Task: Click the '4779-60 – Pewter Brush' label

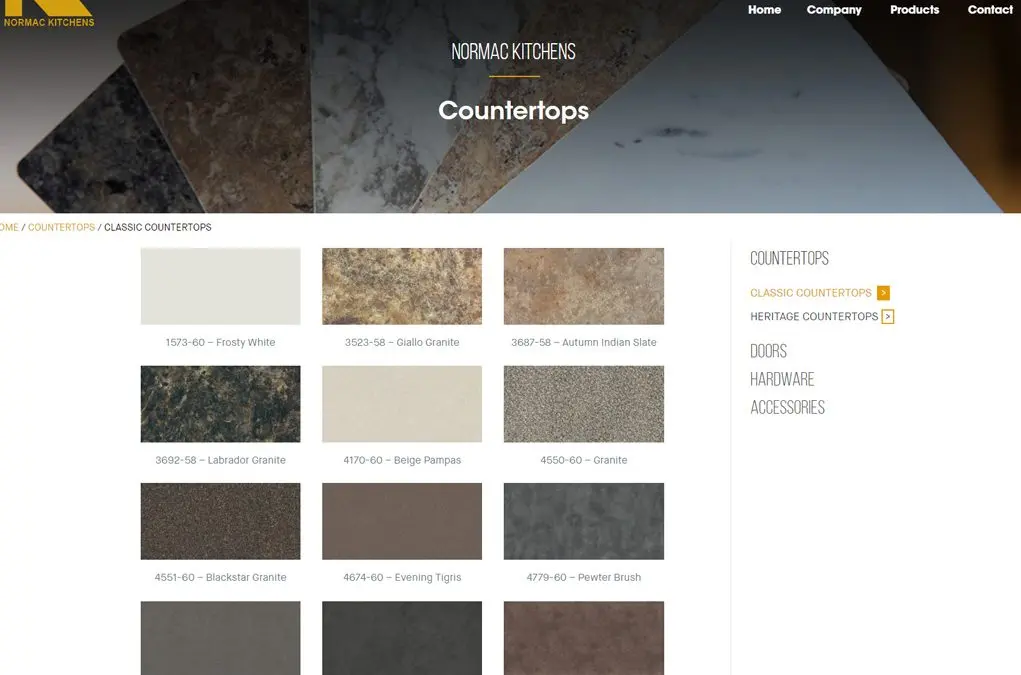Action: [583, 577]
